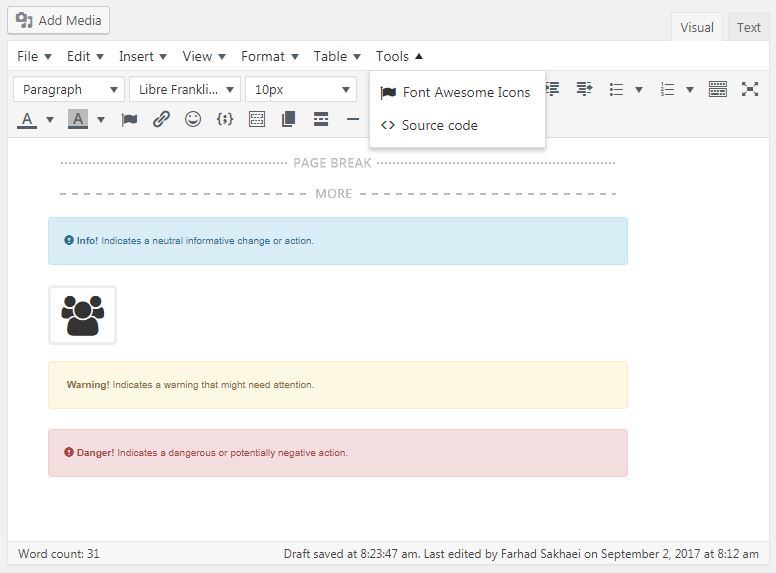
Task: Open the Insert menu
Action: pyautogui.click(x=143, y=56)
